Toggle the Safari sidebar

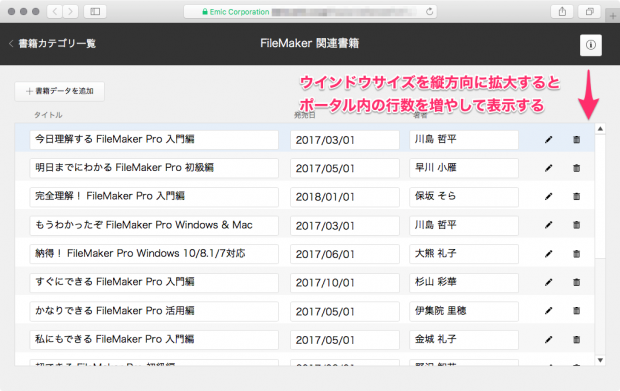click(x=95, y=11)
